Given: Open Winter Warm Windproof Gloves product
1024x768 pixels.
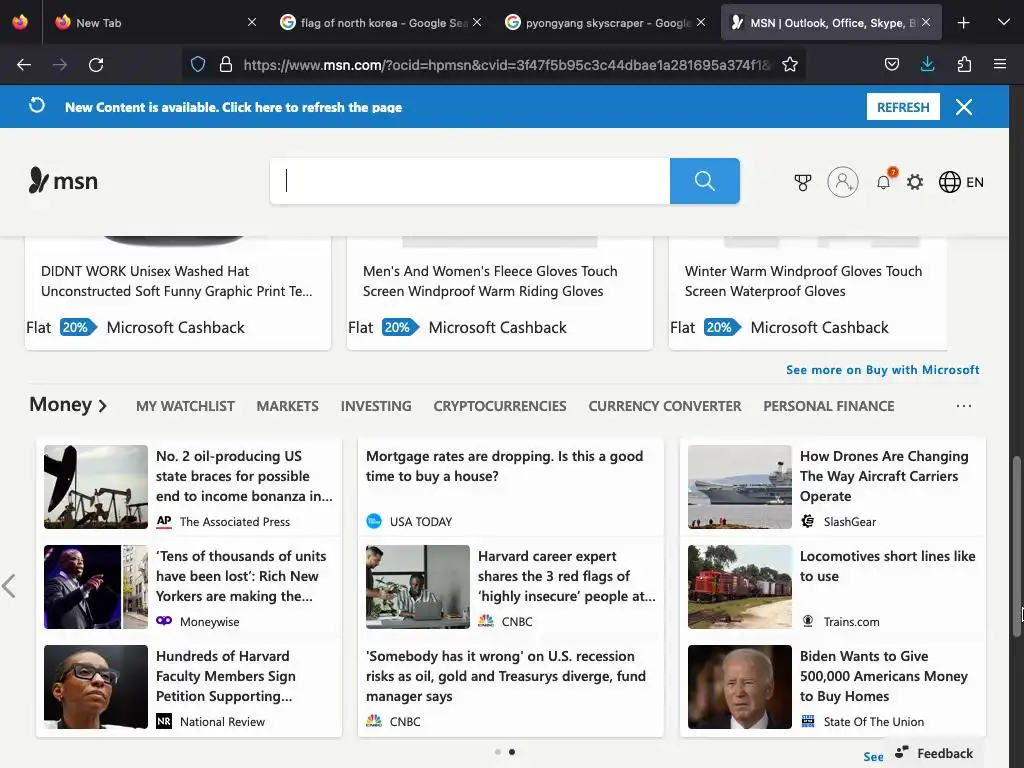Looking at the screenshot, I should click(x=803, y=281).
